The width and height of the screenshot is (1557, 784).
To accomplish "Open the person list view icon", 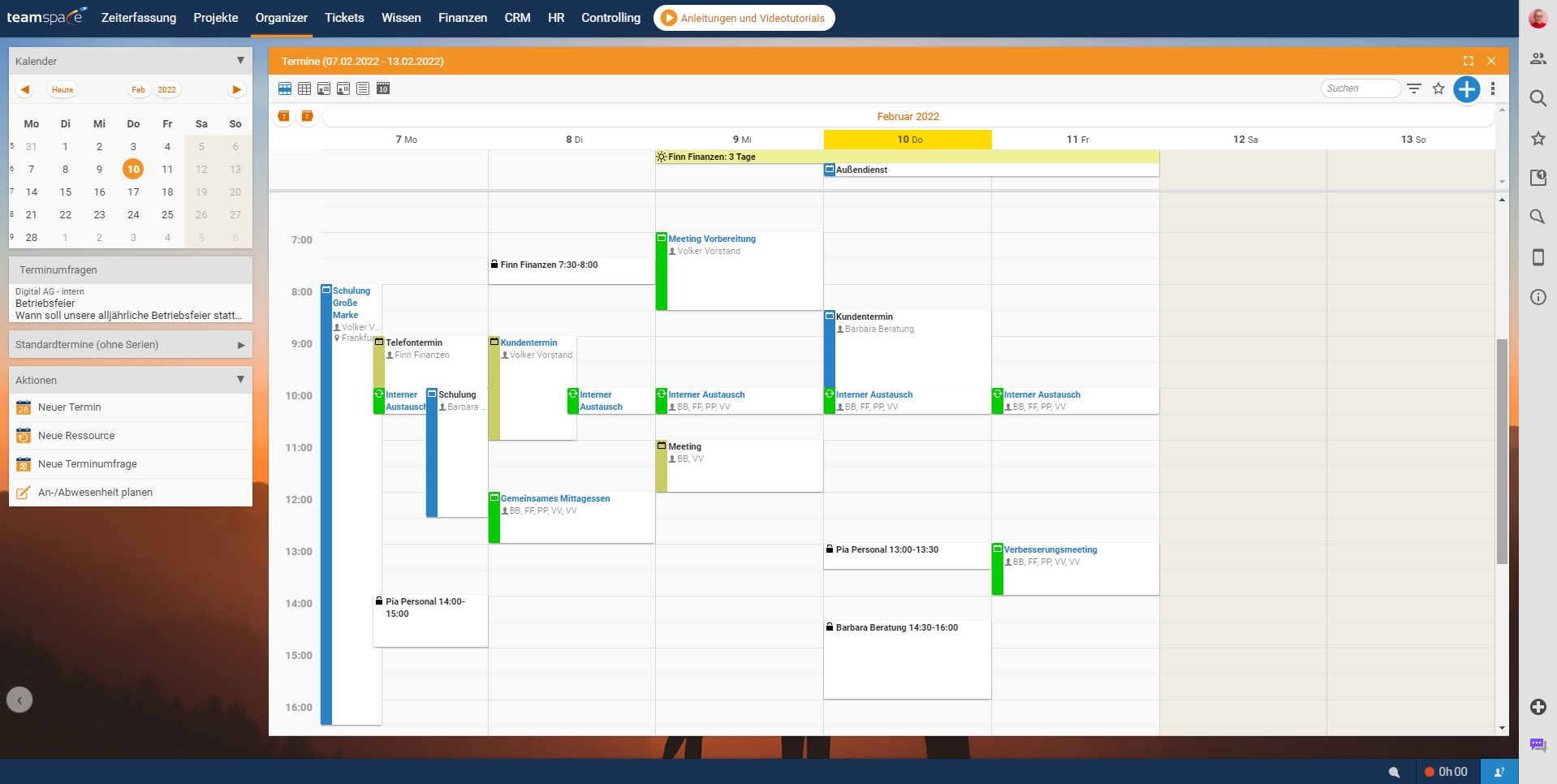I will pyautogui.click(x=324, y=88).
